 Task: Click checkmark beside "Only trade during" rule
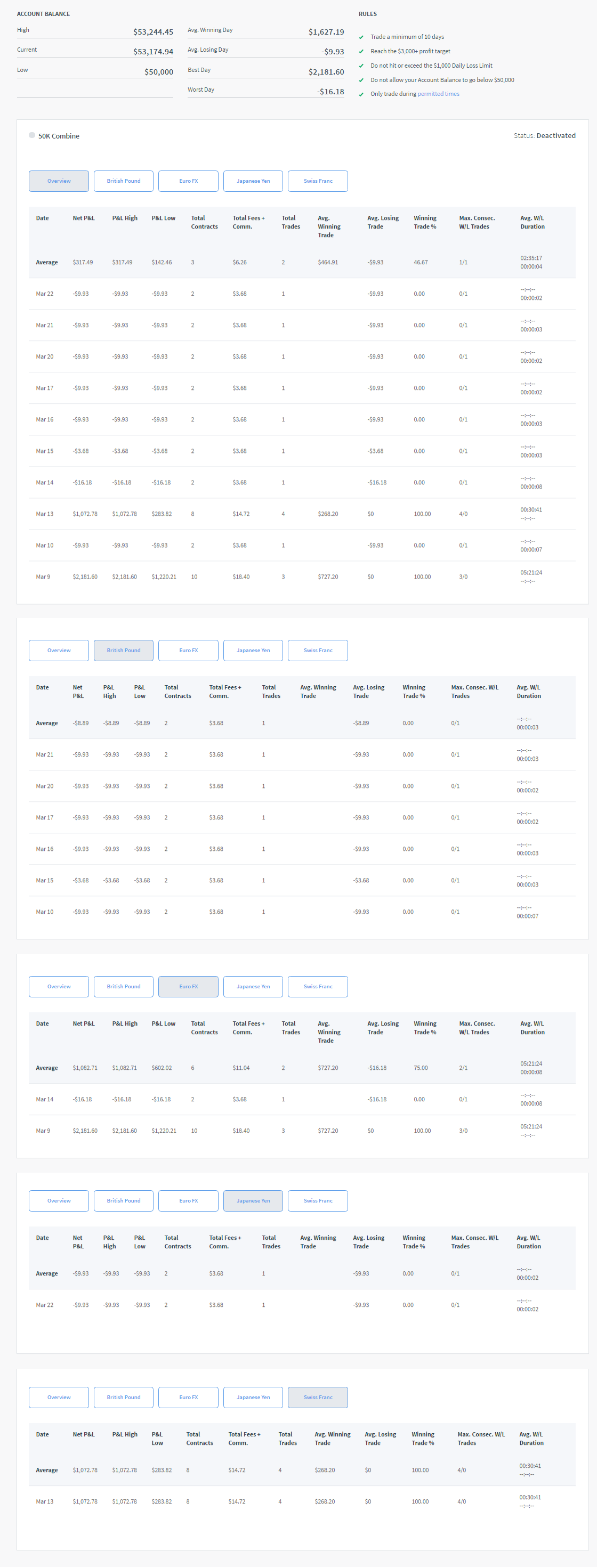coord(361,94)
